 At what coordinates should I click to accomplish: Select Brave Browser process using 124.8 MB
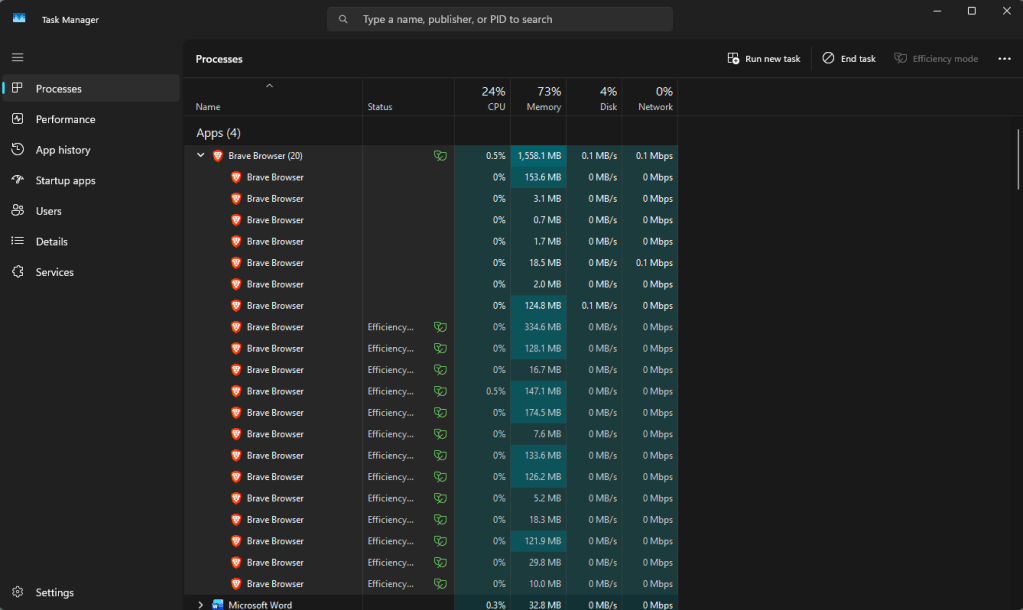coord(431,305)
